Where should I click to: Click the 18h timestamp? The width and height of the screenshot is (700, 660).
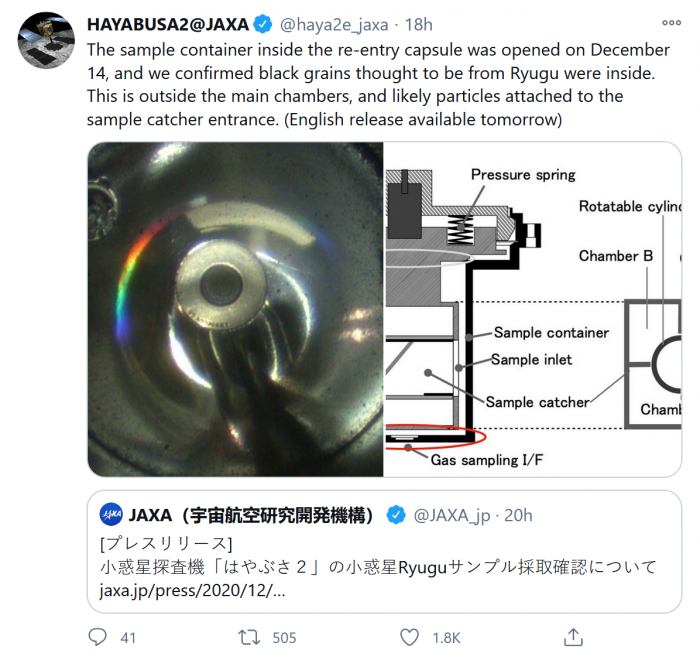[418, 25]
